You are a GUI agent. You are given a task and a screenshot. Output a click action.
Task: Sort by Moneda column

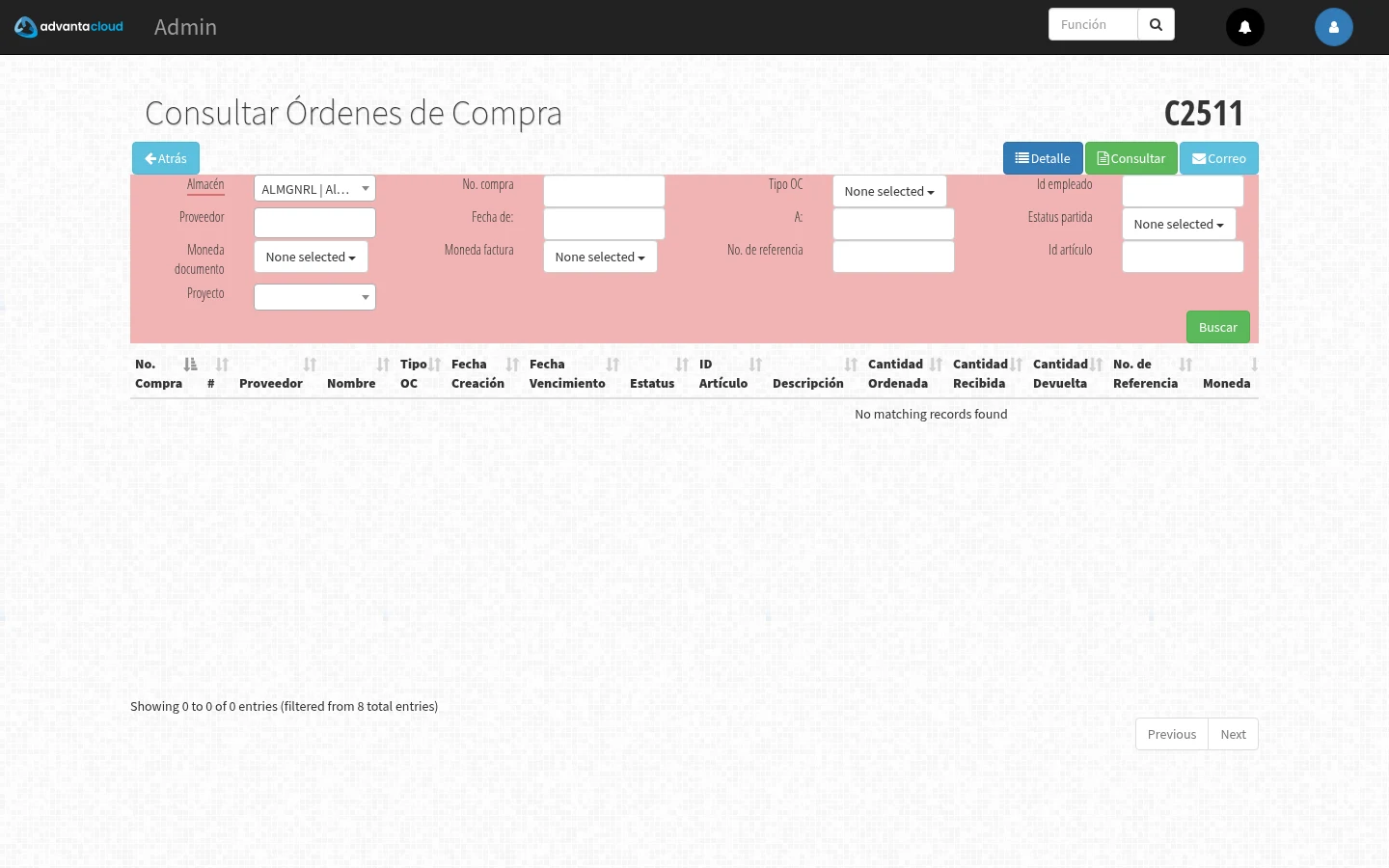tap(1228, 373)
